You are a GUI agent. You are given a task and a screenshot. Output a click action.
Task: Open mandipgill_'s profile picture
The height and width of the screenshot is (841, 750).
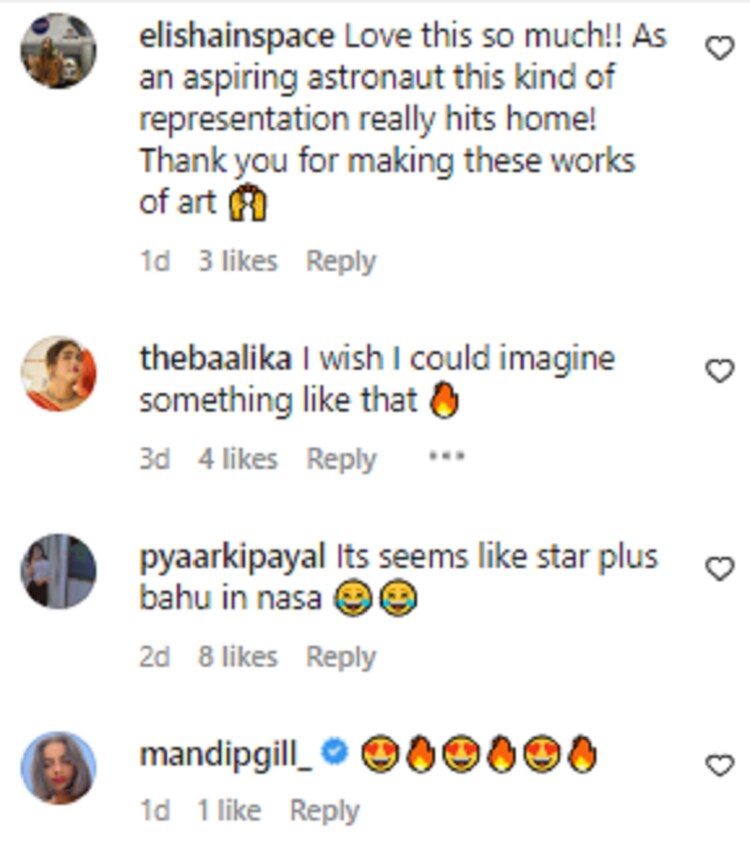click(x=58, y=768)
